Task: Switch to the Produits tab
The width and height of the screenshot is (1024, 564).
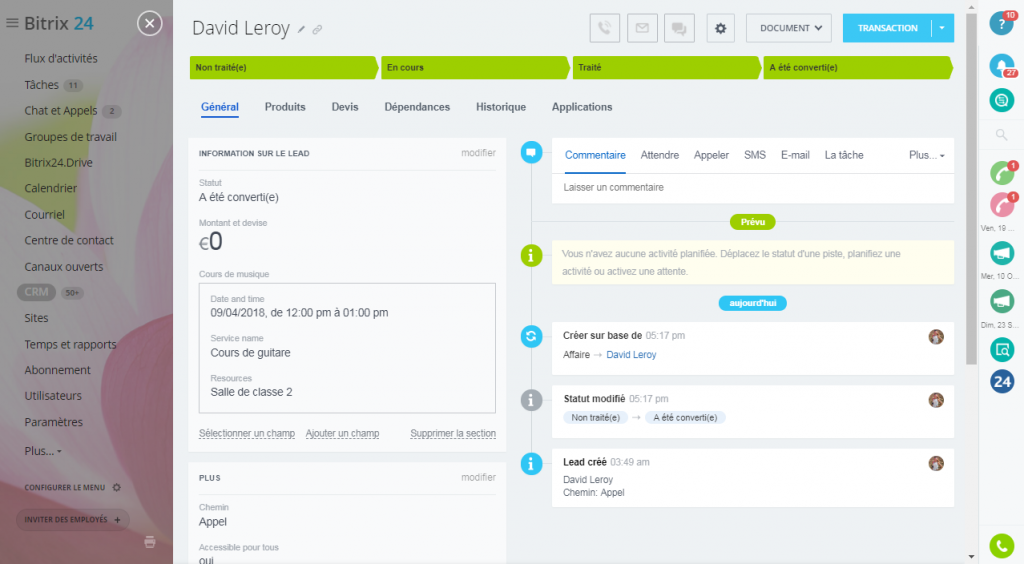Action: click(x=285, y=107)
